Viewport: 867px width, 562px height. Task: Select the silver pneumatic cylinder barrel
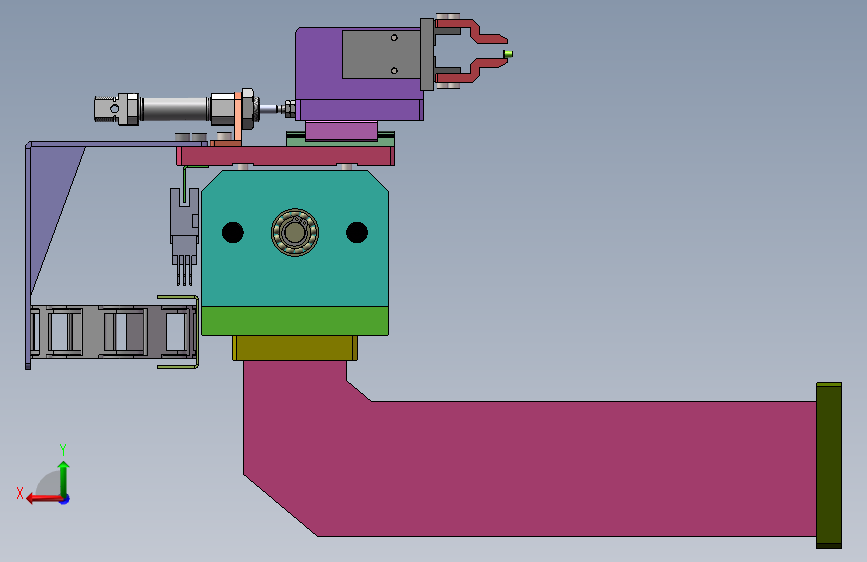click(175, 108)
